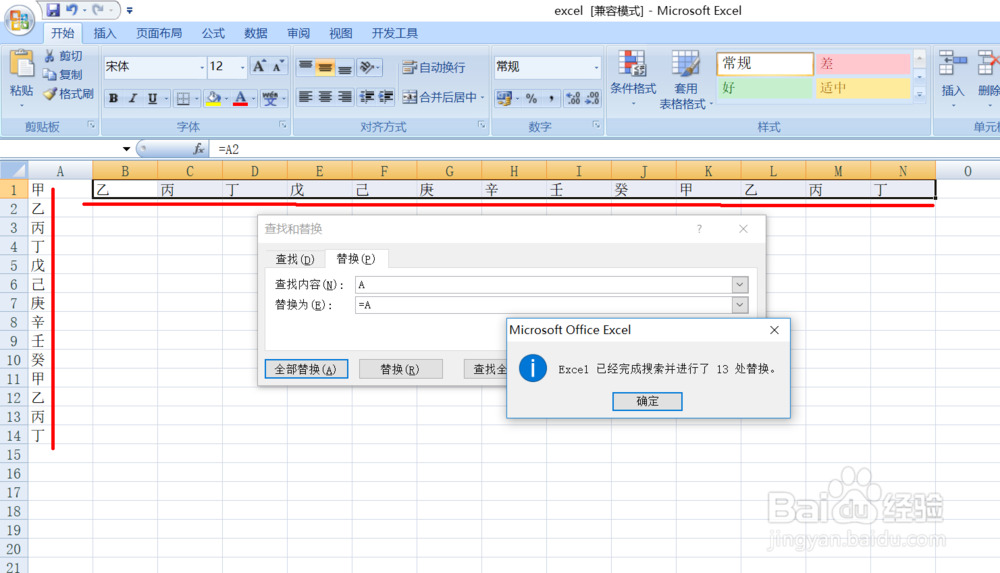Customize quick access toolbar dropdown
This screenshot has height=573, width=1000.
[x=129, y=10]
